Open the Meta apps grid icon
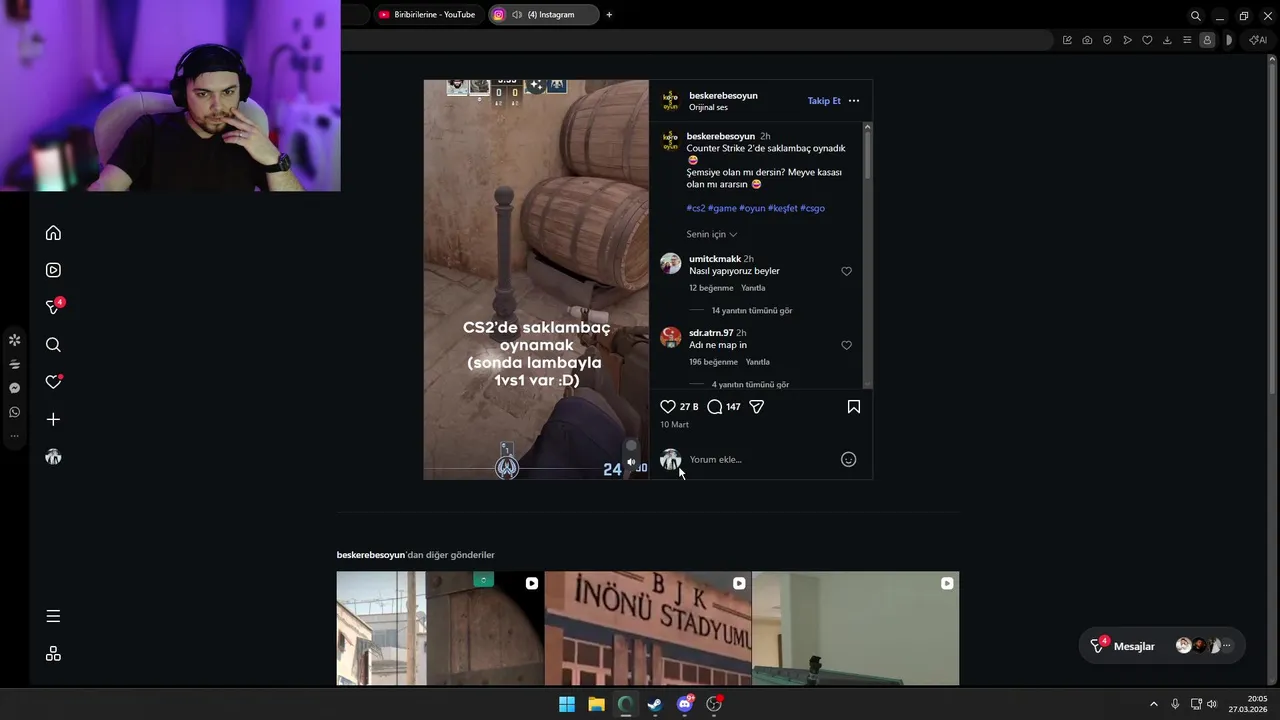 (53, 653)
